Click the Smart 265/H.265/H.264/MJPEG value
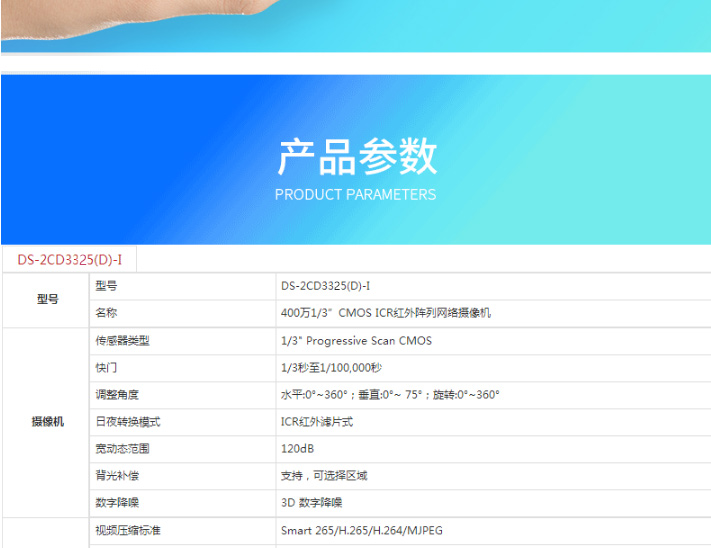 point(362,530)
